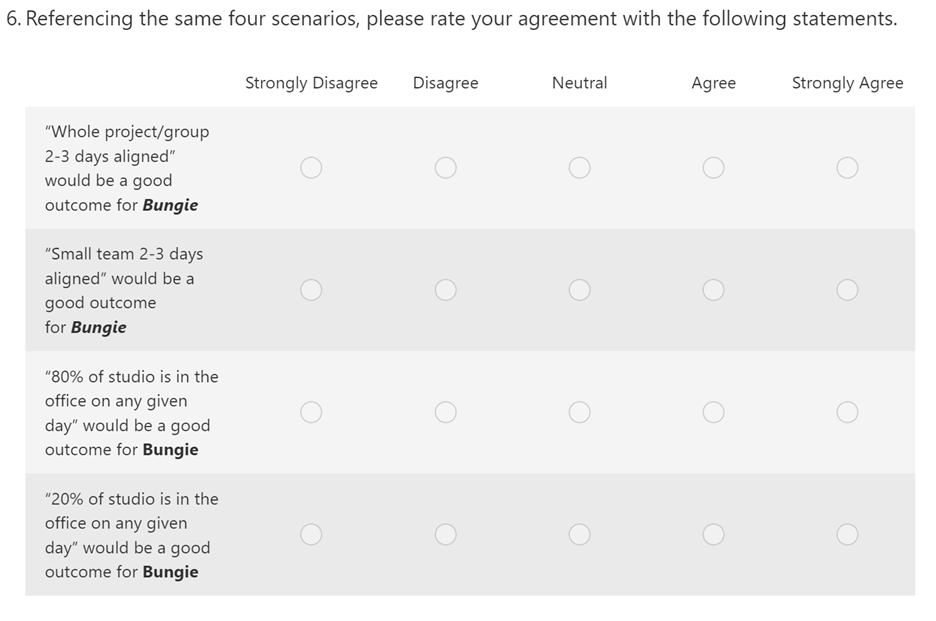This screenshot has height=621, width=936.
Task: Select Agree for 80% of studio statement
Action: (x=713, y=412)
